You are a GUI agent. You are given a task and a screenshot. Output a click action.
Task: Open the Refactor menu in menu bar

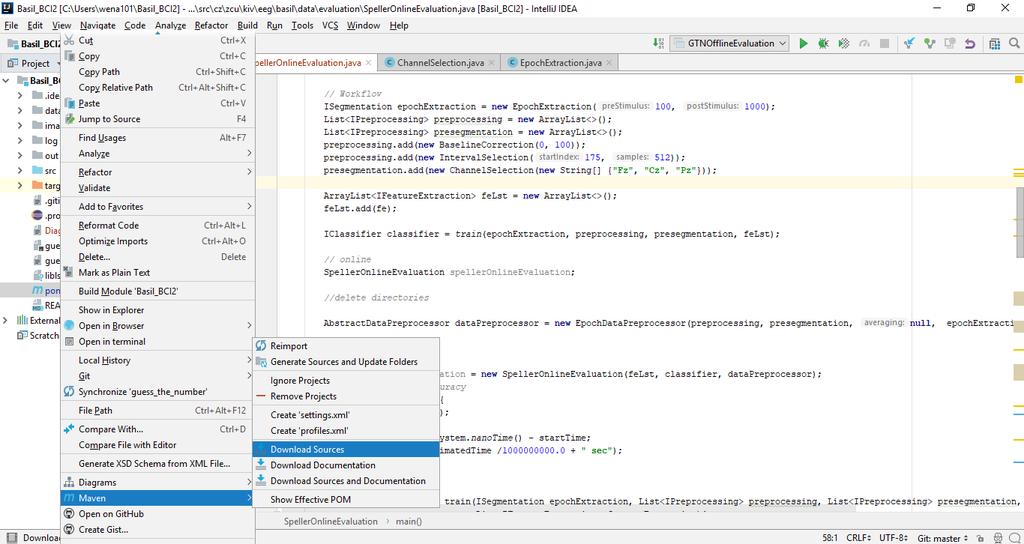[211, 25]
